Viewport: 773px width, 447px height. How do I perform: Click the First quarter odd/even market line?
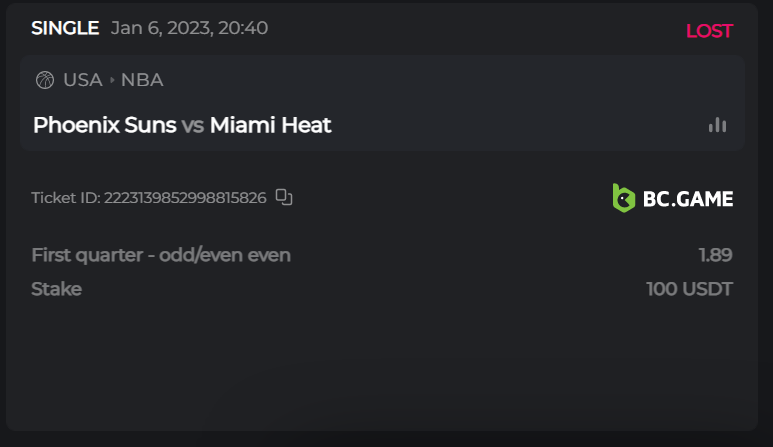point(161,255)
